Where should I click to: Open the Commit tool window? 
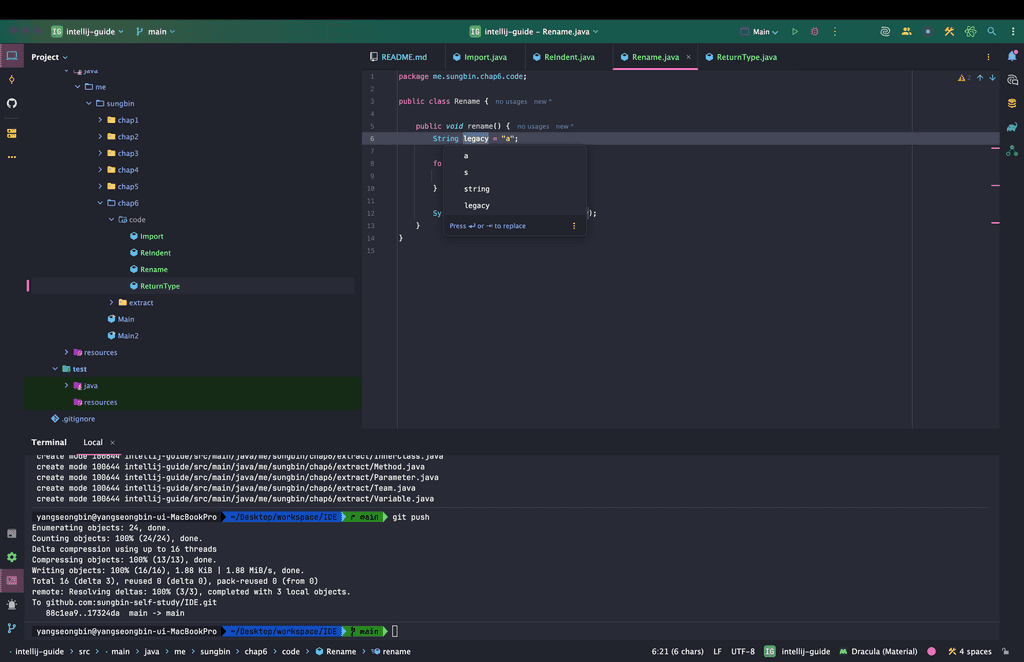12,79
